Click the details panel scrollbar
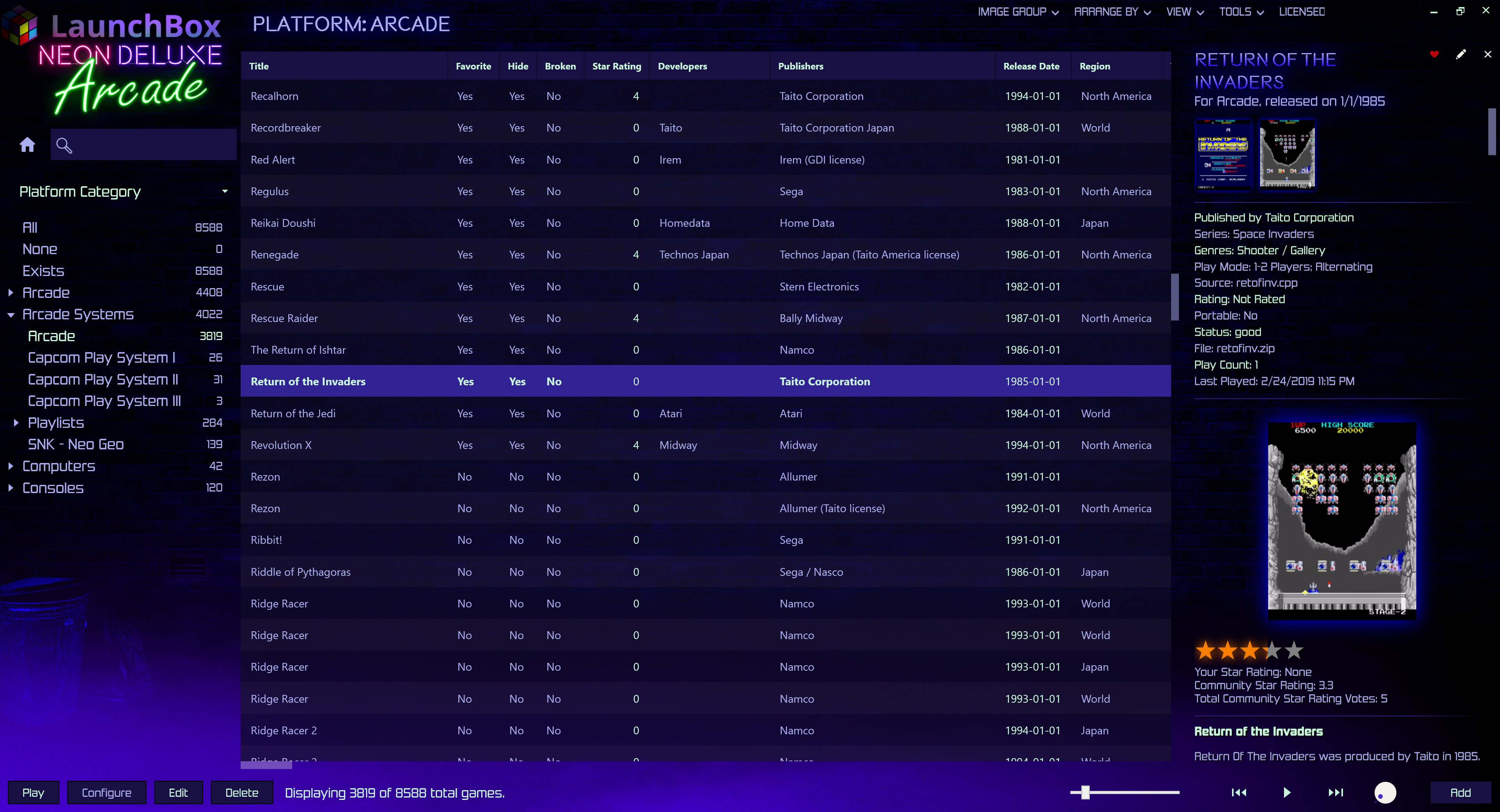1500x812 pixels. pyautogui.click(x=1492, y=132)
